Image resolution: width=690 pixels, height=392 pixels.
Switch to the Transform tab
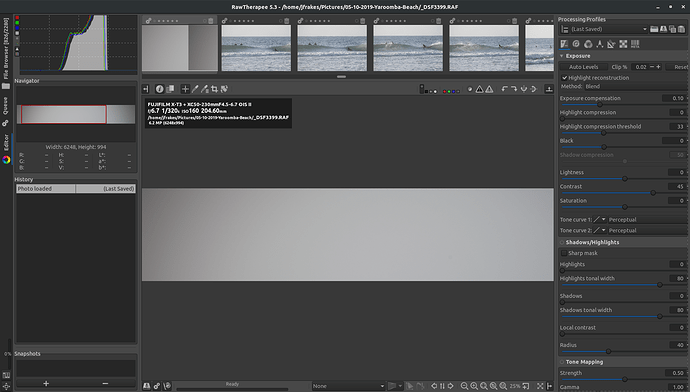pyautogui.click(x=611, y=44)
